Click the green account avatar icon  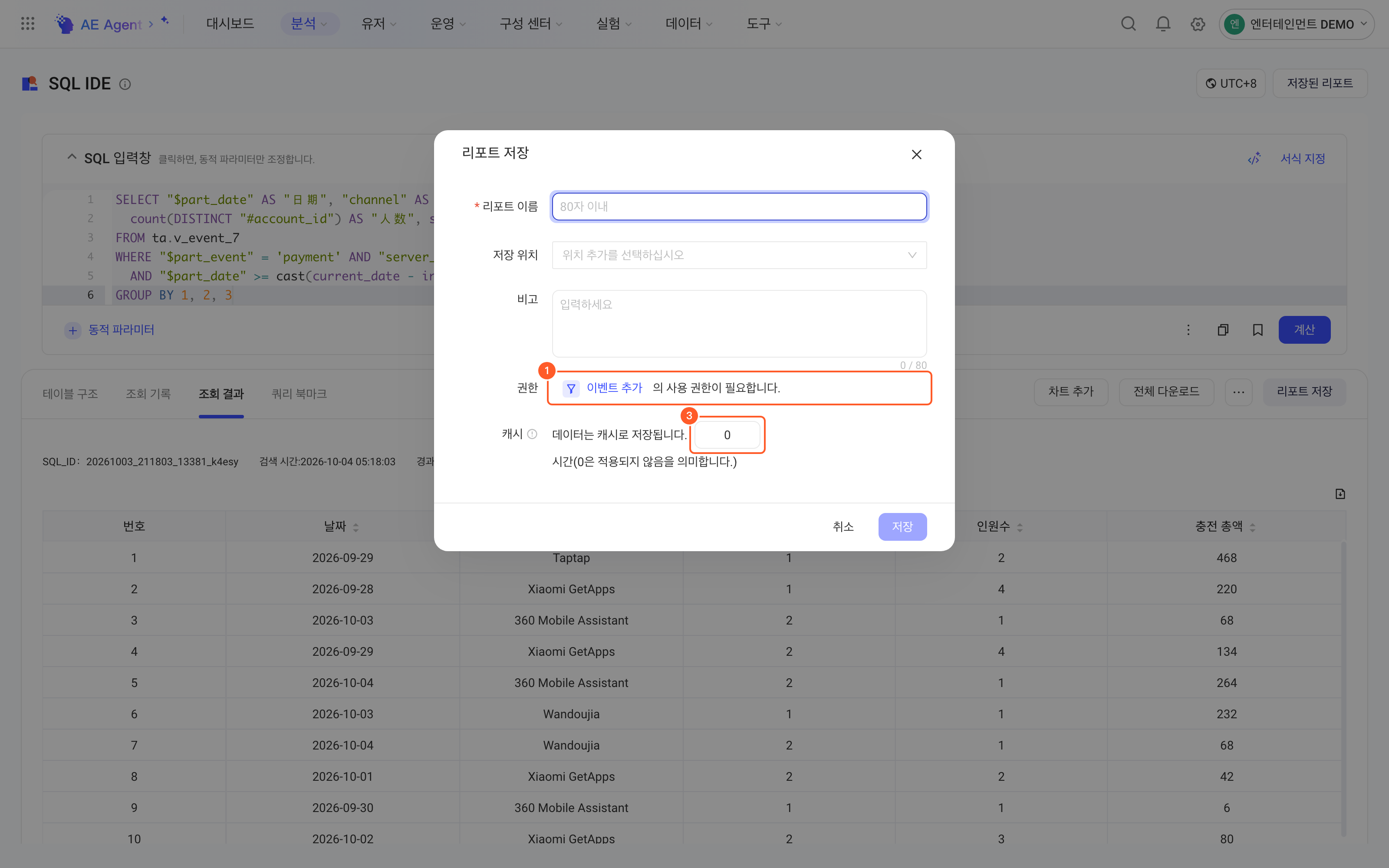coord(1234,24)
